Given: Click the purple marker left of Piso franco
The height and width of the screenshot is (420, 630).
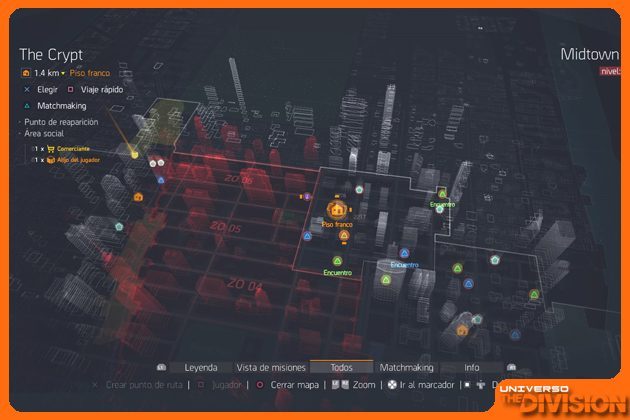Looking at the screenshot, I should [x=307, y=197].
